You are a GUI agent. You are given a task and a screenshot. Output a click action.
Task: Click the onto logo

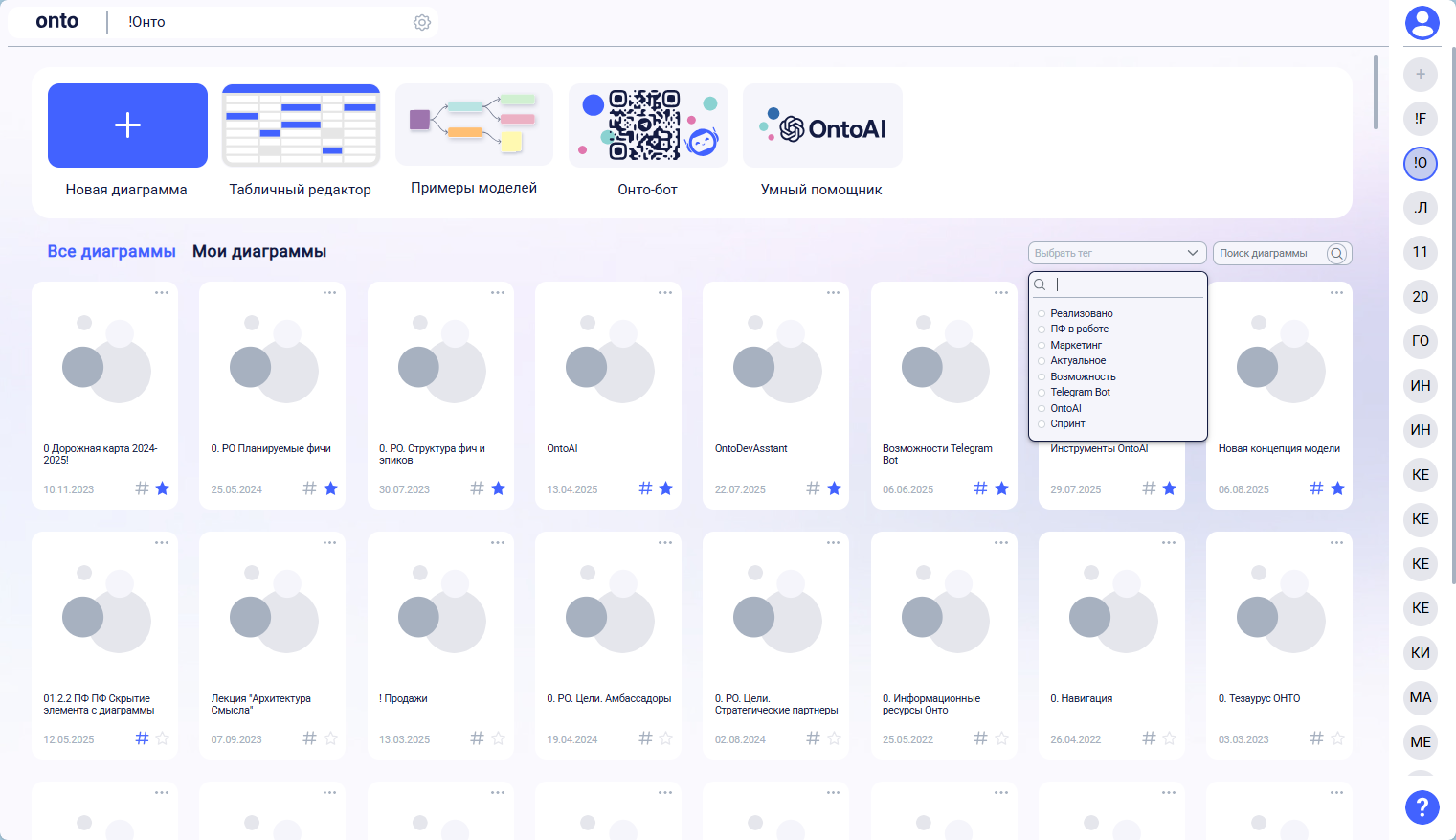coord(57,21)
